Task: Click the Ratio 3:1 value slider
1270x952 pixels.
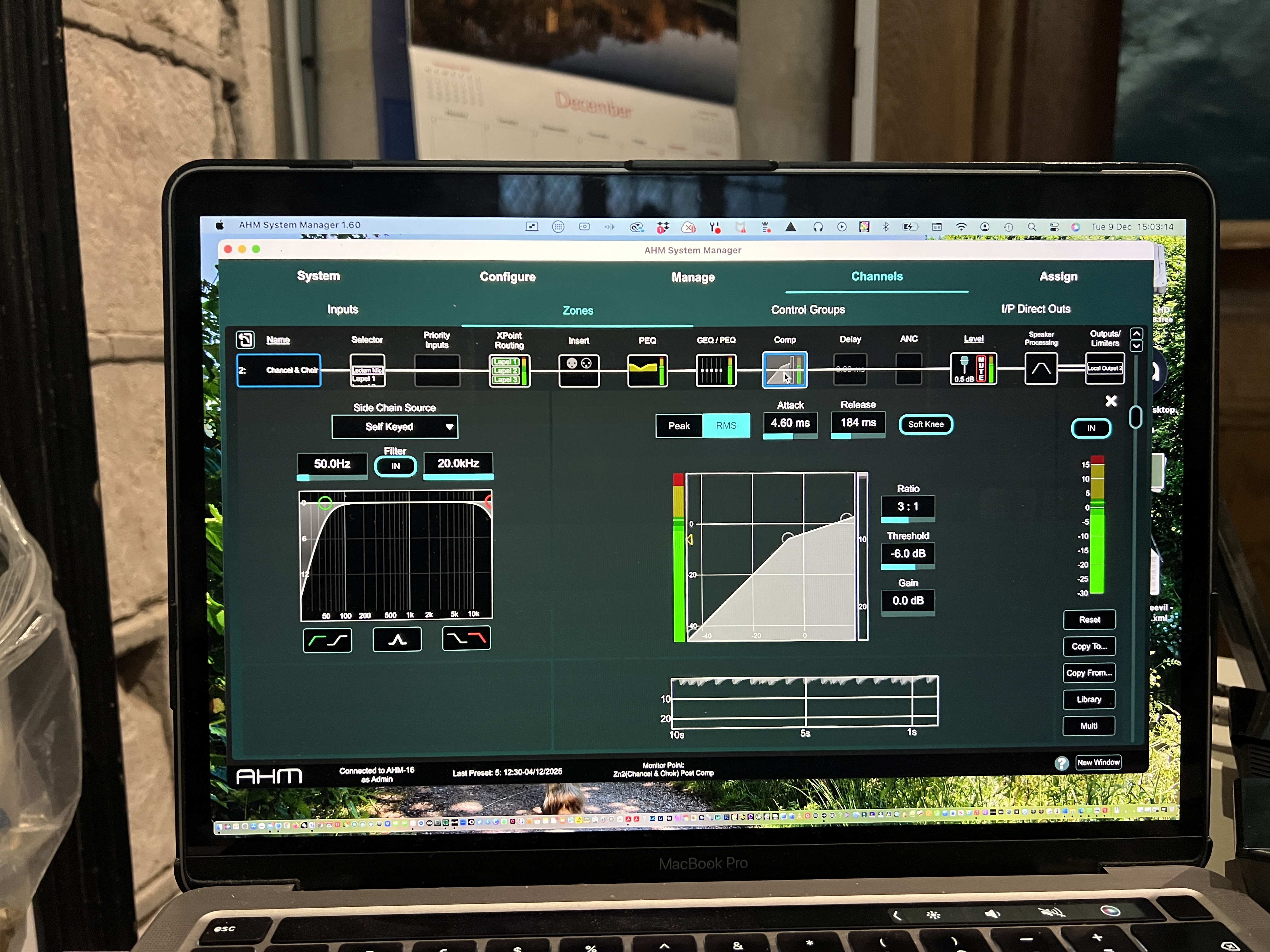Action: (908, 509)
